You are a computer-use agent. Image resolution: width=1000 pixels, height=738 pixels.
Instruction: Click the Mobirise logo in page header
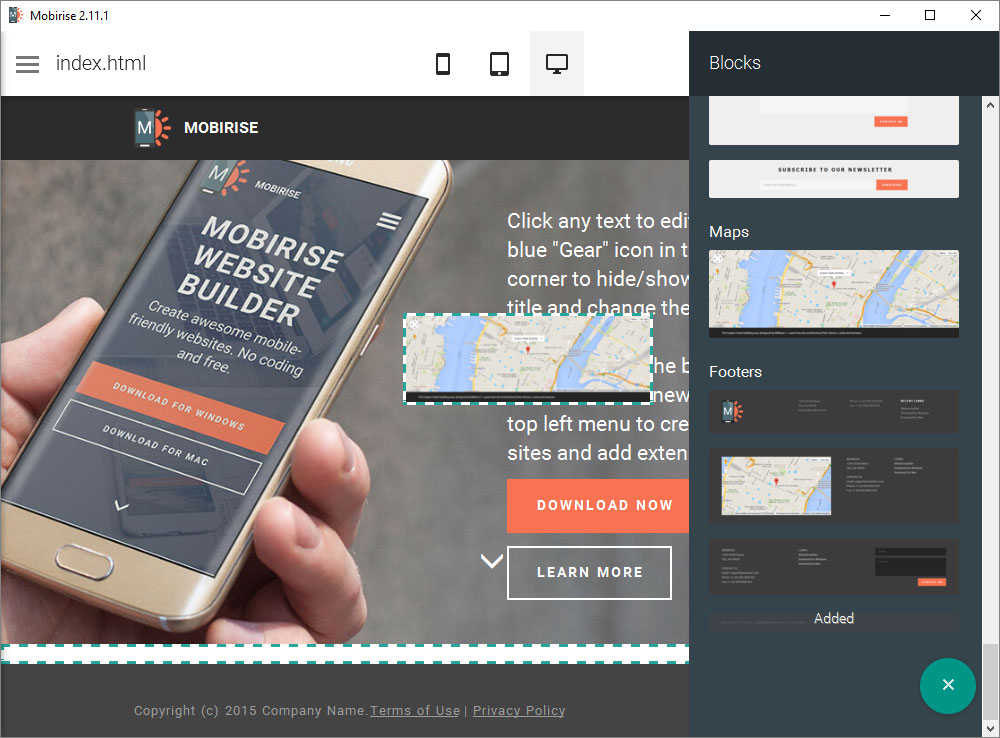tap(152, 128)
